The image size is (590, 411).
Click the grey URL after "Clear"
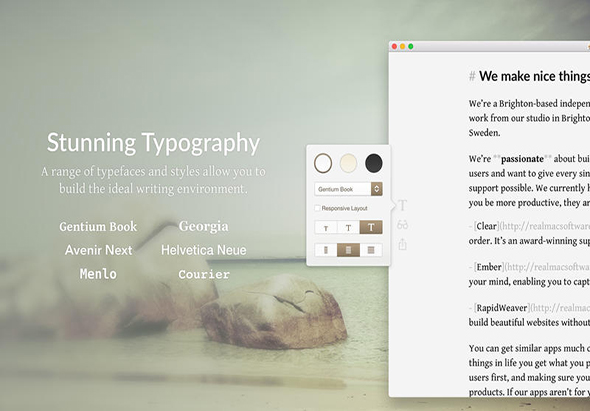(x=546, y=227)
